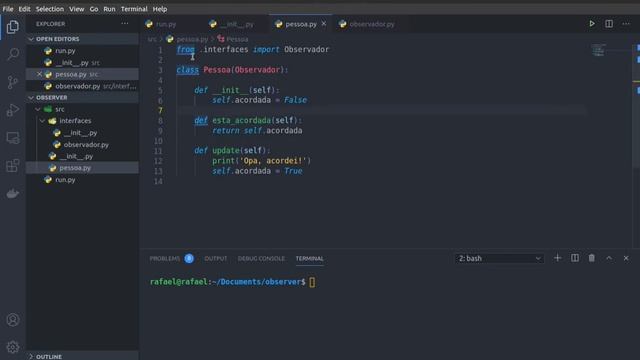The width and height of the screenshot is (640, 360).
Task: Click the src breadcrumb segment
Action: 152,39
